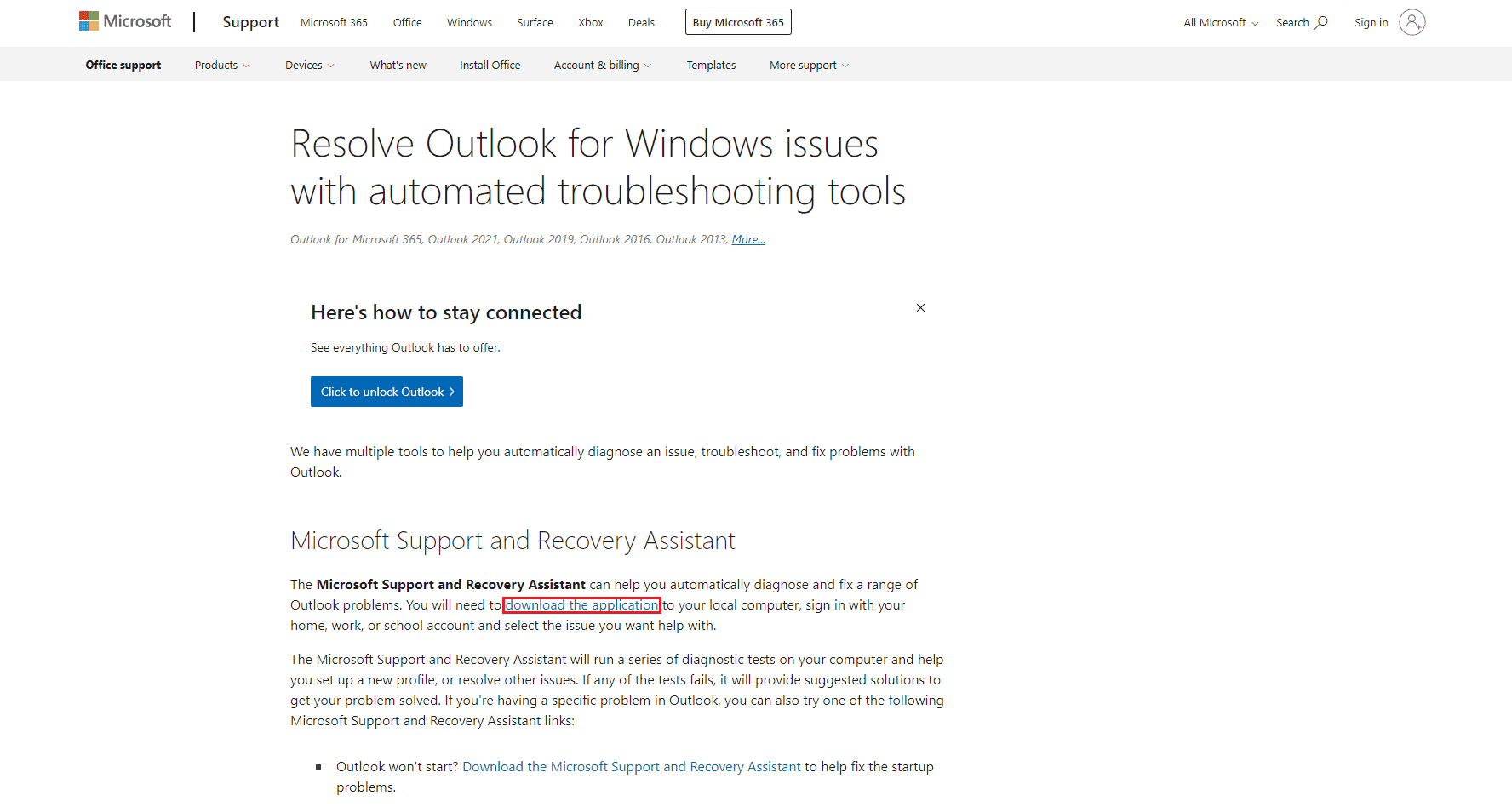This screenshot has width=1512, height=807.
Task: Expand the All Microsoft dropdown
Action: coord(1221,22)
